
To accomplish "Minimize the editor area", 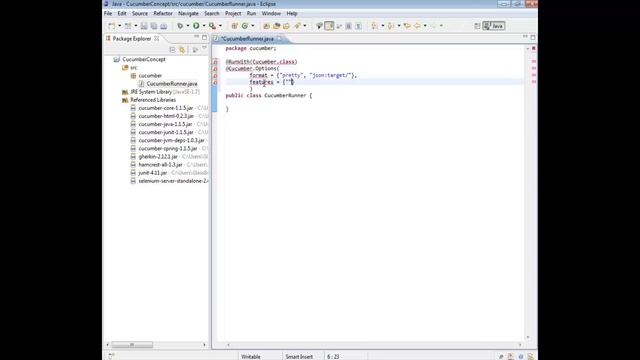I will coord(525,37).
